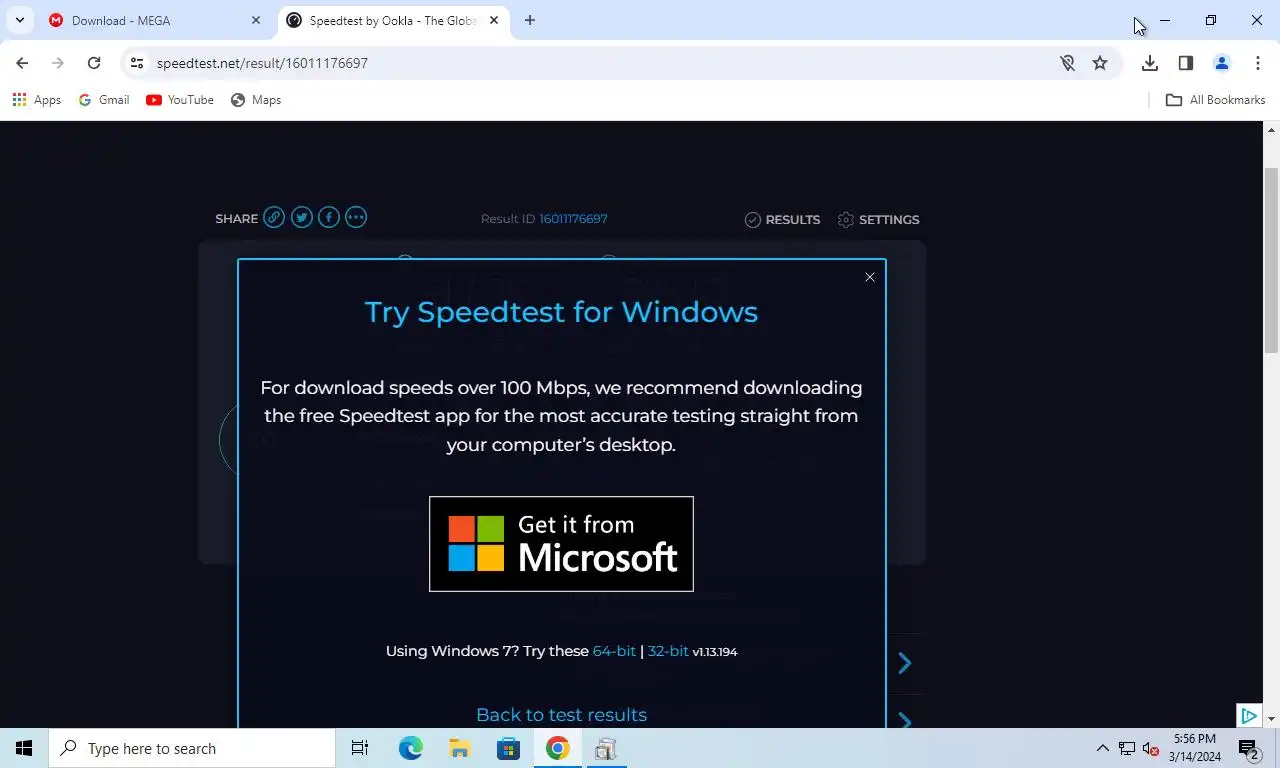Open the Chrome profile icon
This screenshot has width=1280, height=768.
click(x=1221, y=63)
